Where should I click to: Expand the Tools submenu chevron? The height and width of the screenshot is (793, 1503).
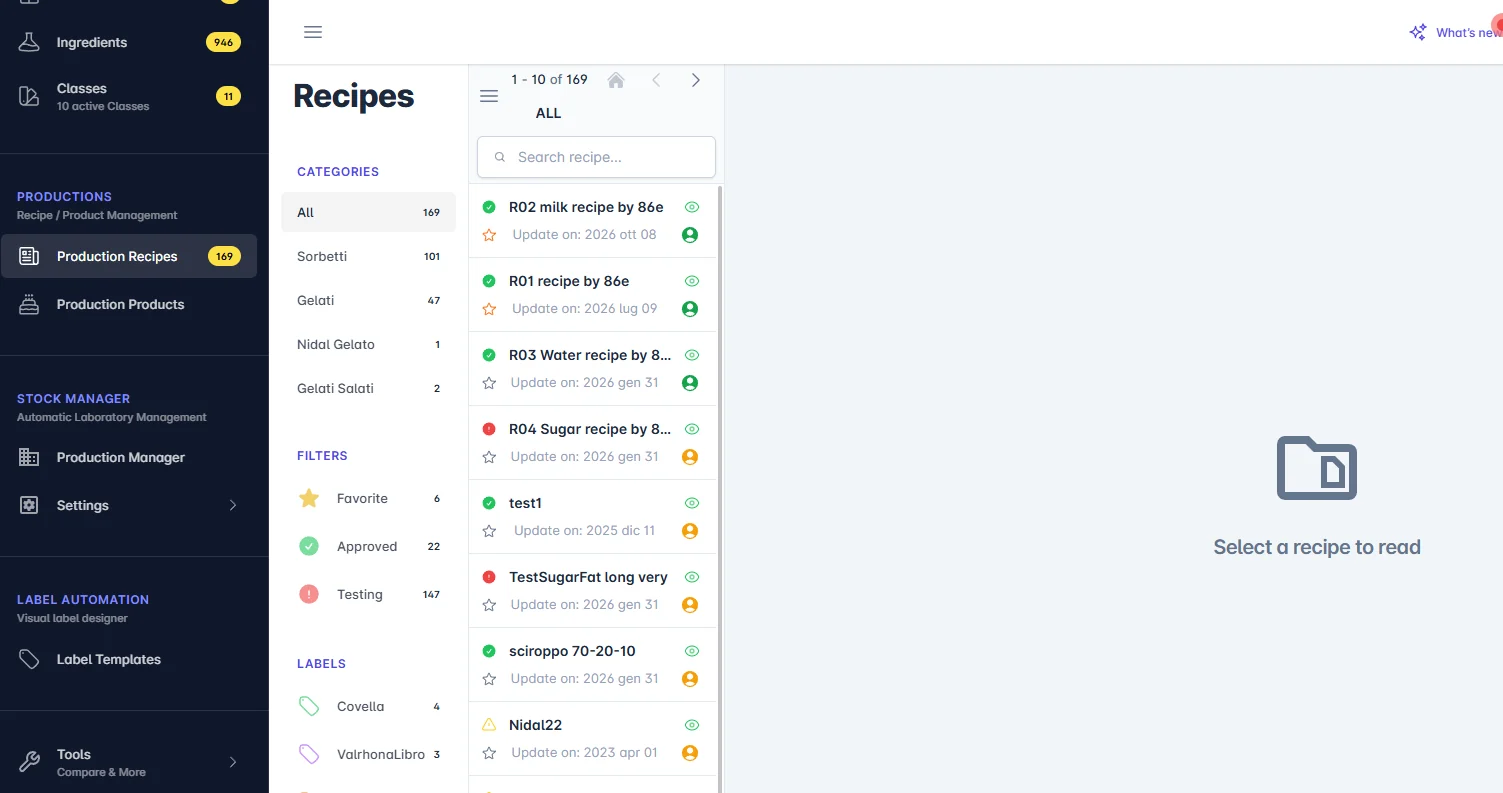click(x=233, y=762)
